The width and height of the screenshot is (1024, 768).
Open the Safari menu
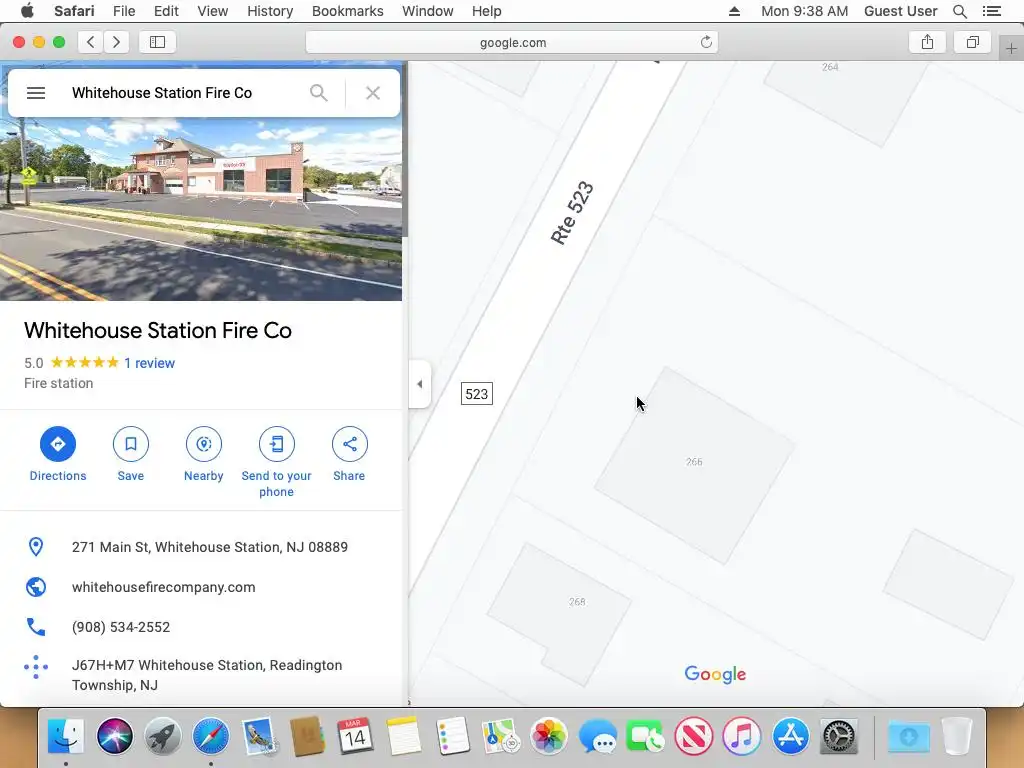point(74,11)
